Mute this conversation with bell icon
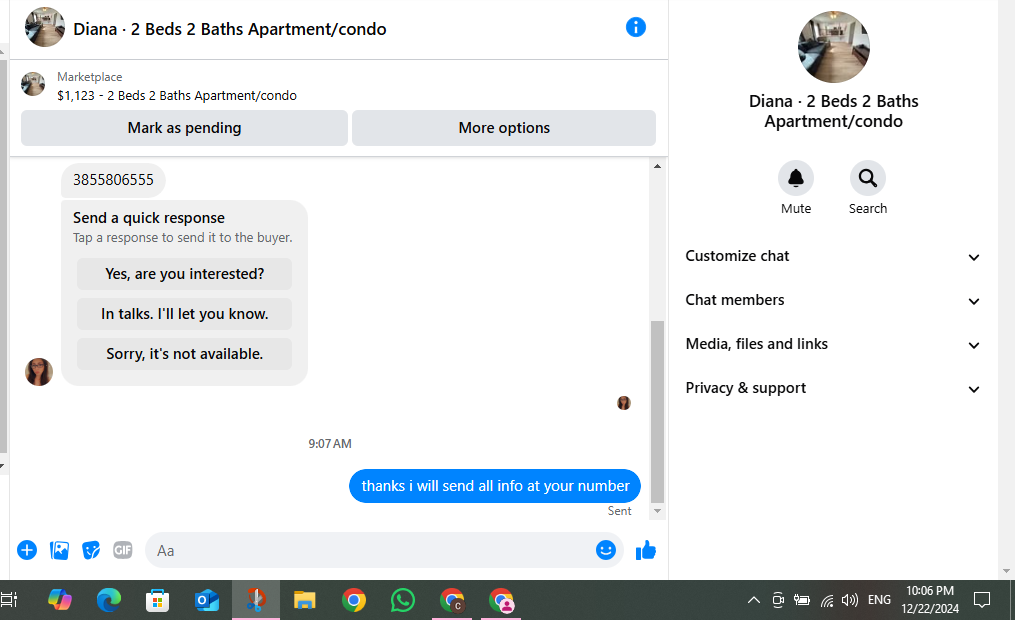Image resolution: width=1015 pixels, height=620 pixels. 796,178
